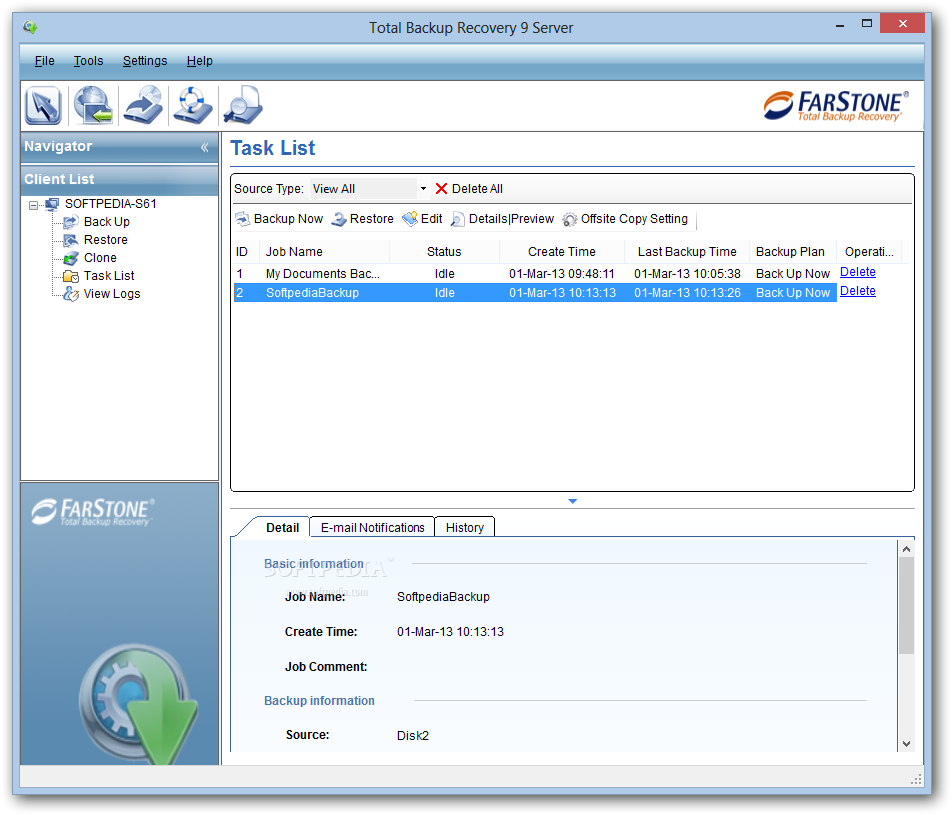Click the detail pane scroll up arrow

tap(906, 549)
